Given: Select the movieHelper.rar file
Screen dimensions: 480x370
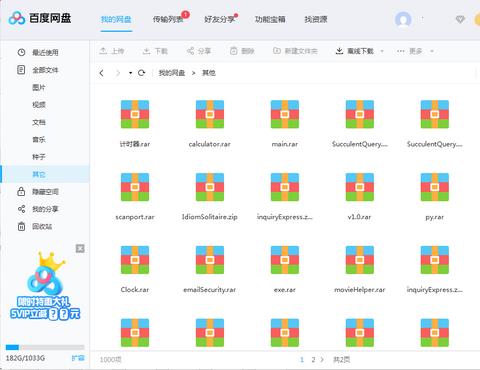Looking at the screenshot, I should tap(360, 269).
